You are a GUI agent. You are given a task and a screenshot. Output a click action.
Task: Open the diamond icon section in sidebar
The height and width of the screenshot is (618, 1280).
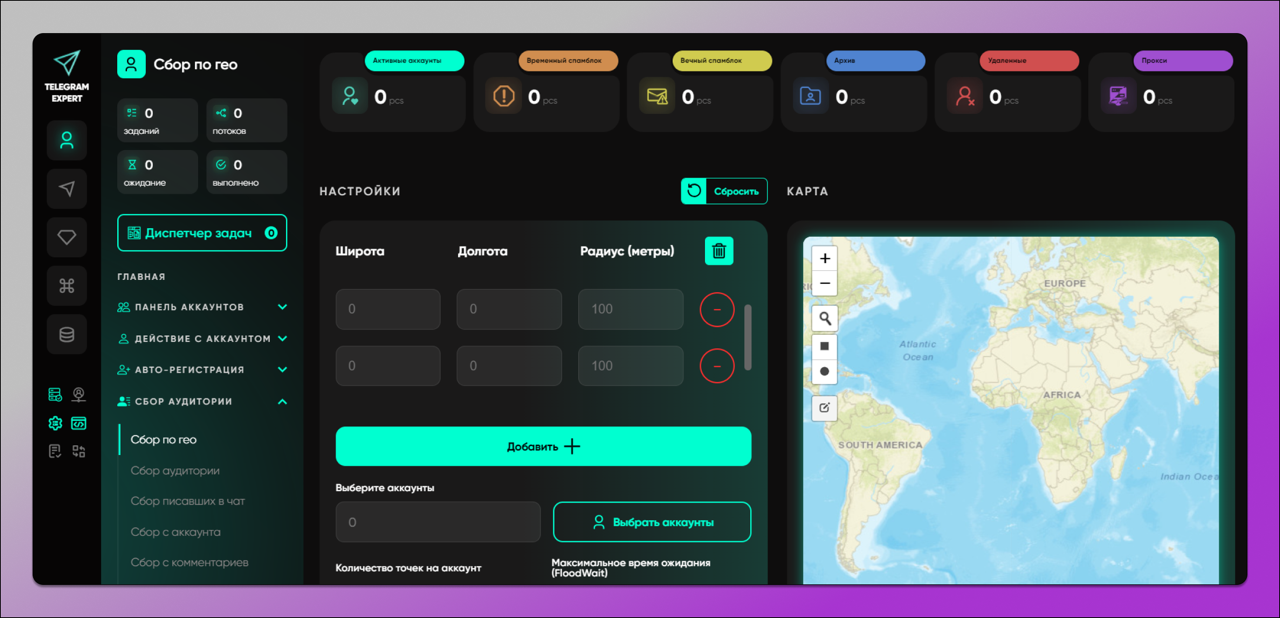[x=67, y=237]
